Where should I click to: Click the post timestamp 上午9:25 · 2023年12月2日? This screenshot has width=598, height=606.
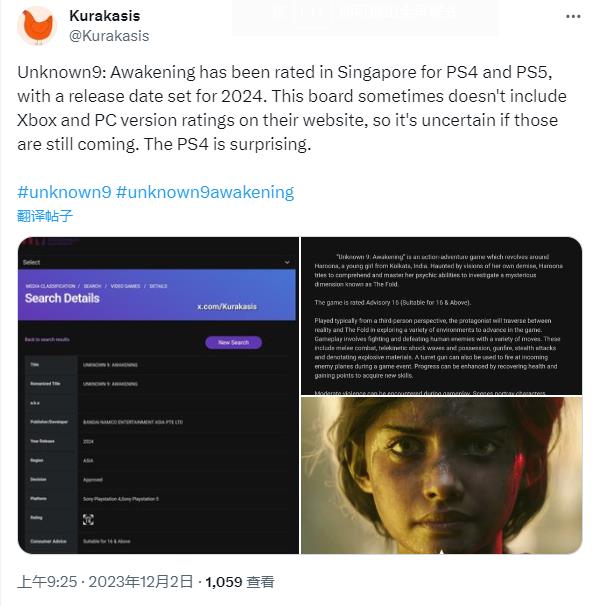(x=105, y=581)
